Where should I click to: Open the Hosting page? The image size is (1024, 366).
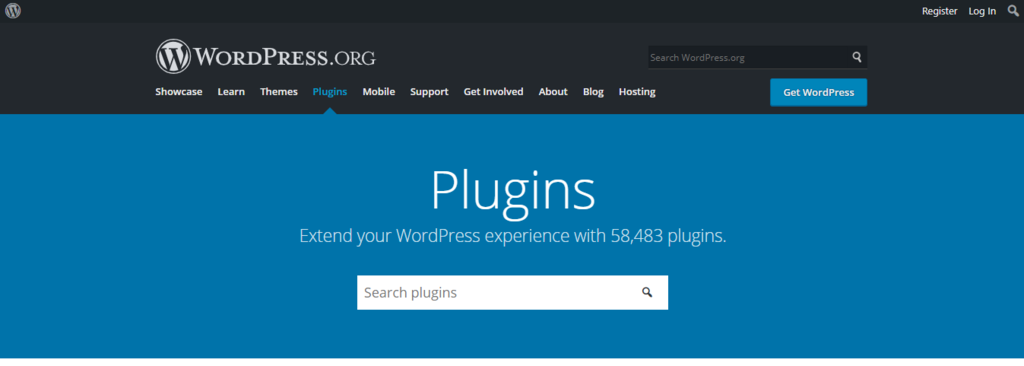tap(637, 92)
